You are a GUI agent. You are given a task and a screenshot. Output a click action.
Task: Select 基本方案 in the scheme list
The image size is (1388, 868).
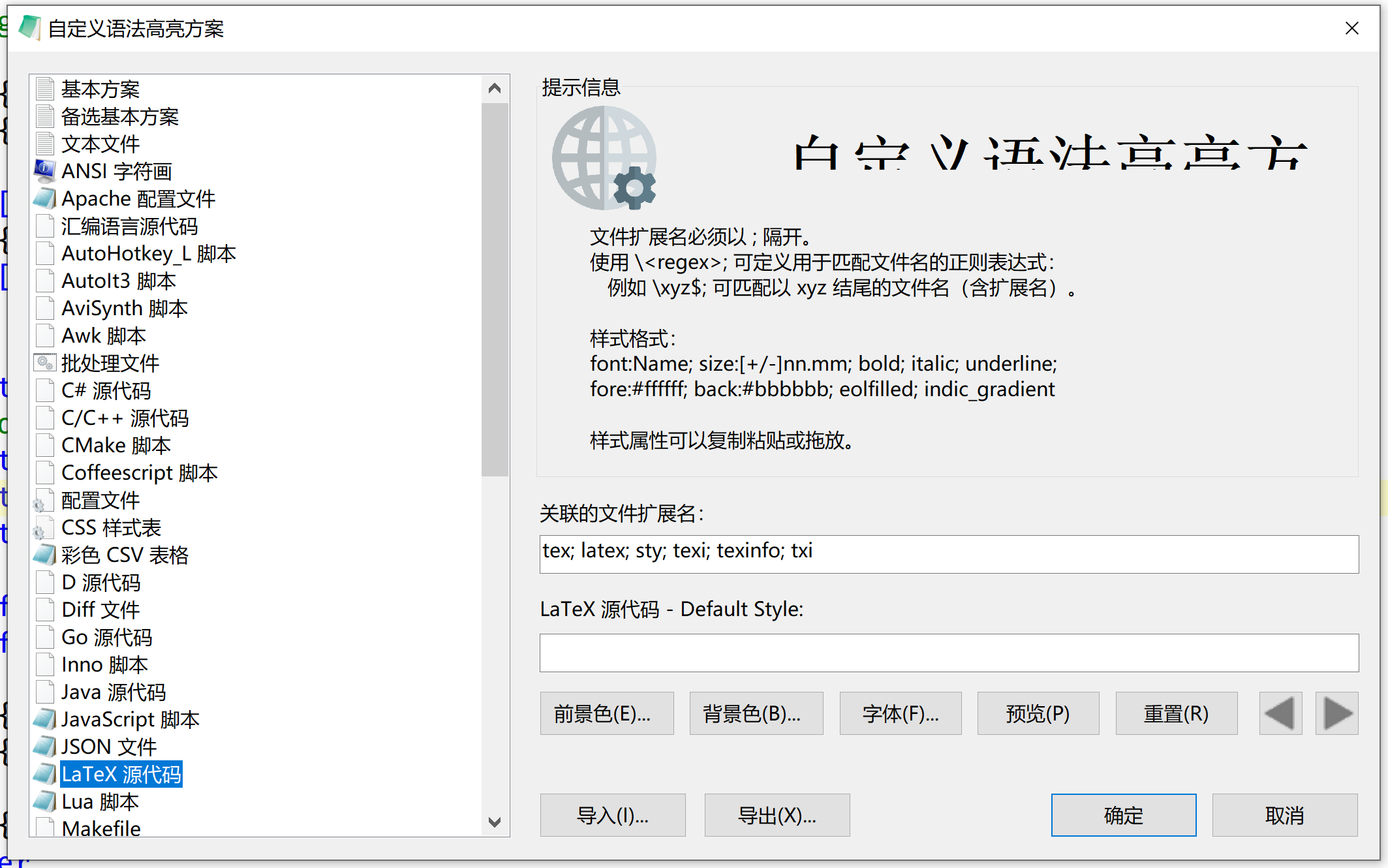(x=100, y=89)
